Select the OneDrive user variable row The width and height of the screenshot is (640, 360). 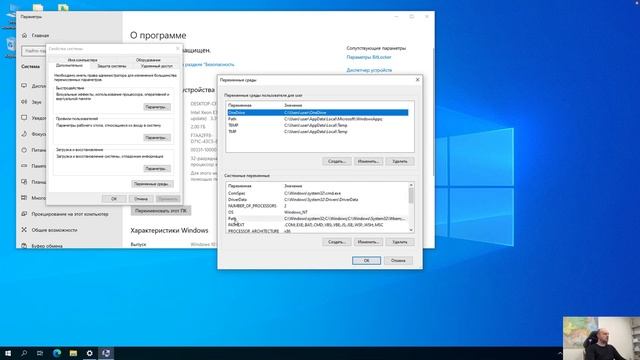click(318, 112)
